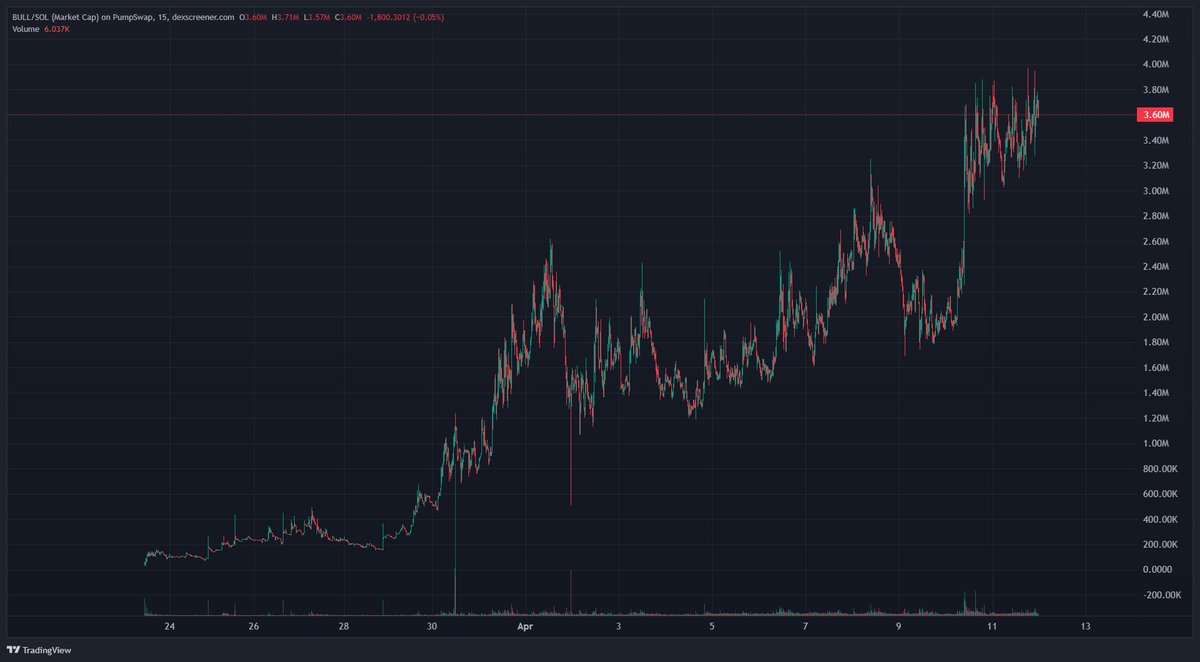Click the 1.80M price axis label

[x=1155, y=342]
